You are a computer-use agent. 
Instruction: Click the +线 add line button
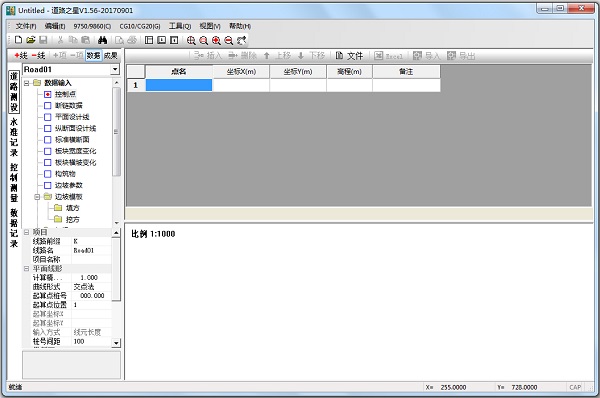tap(21, 55)
